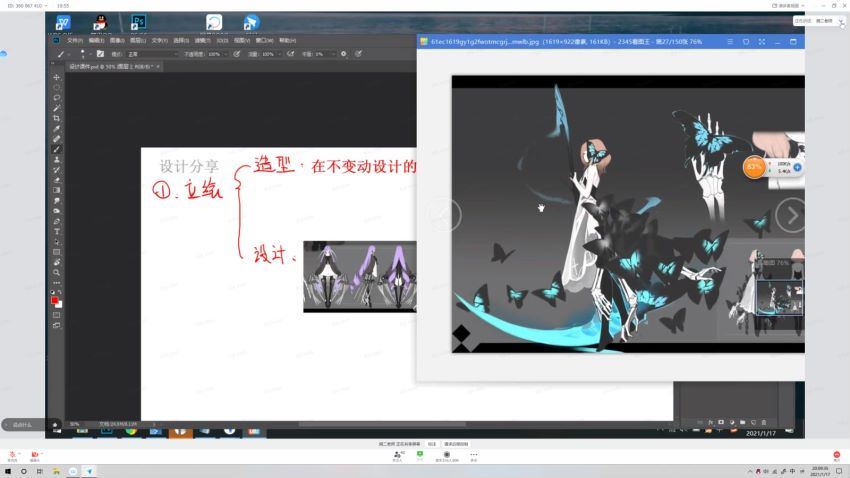Toggle camera video in meeting bar
The height and width of the screenshot is (478, 850).
[x=35, y=455]
